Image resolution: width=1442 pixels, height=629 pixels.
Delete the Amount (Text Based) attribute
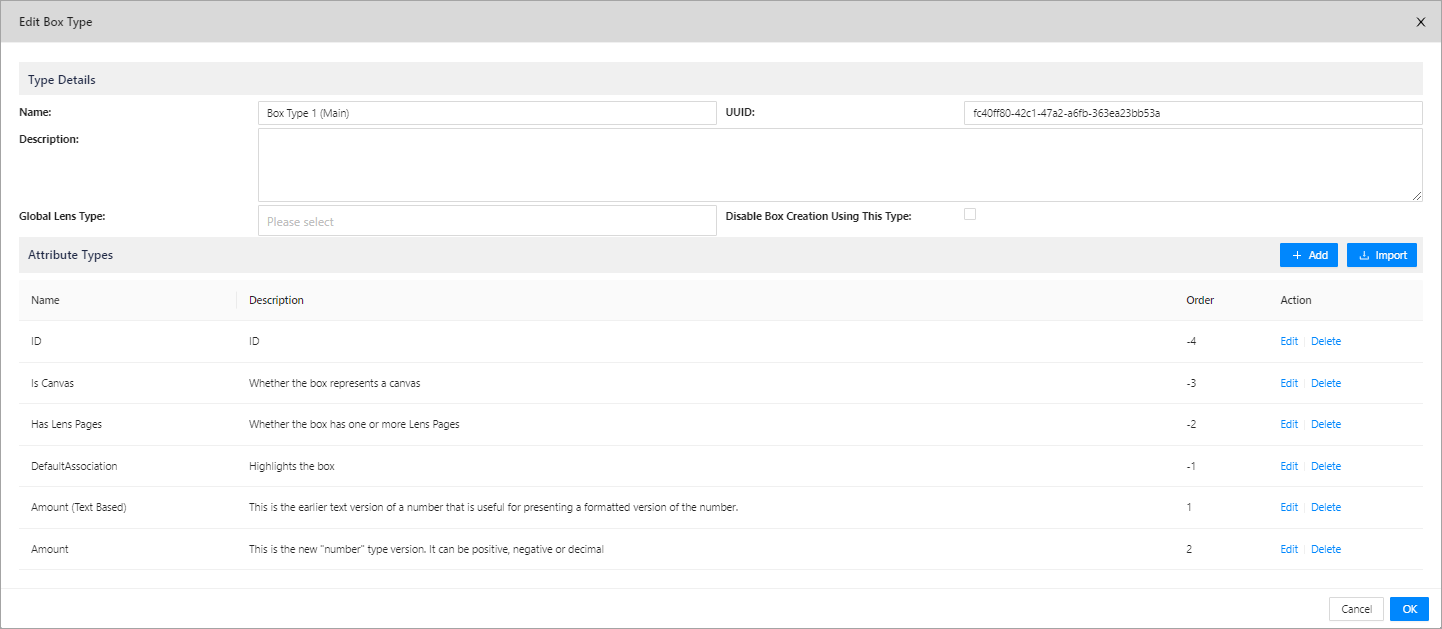(1325, 507)
